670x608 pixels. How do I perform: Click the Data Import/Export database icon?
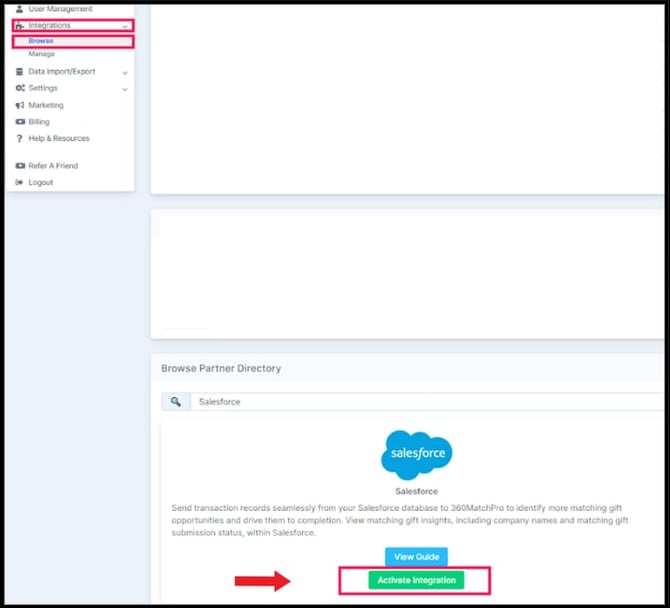[x=20, y=72]
